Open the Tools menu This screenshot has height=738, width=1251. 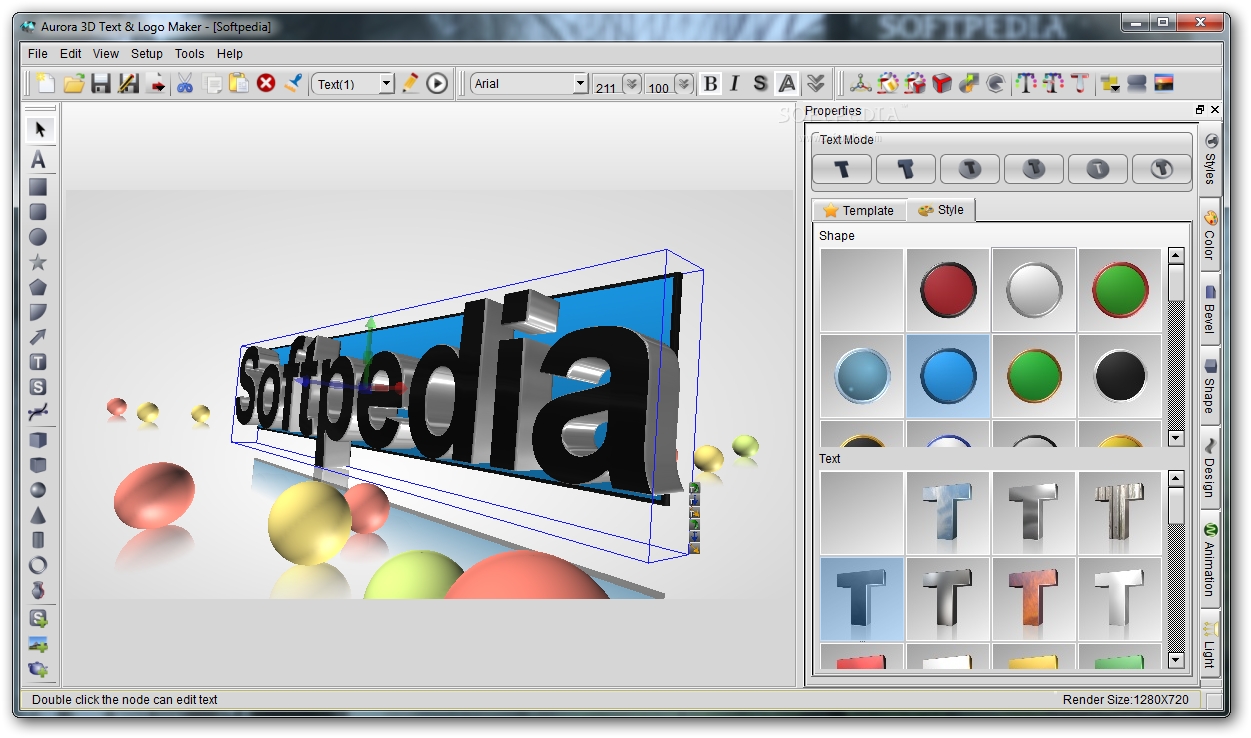point(189,54)
